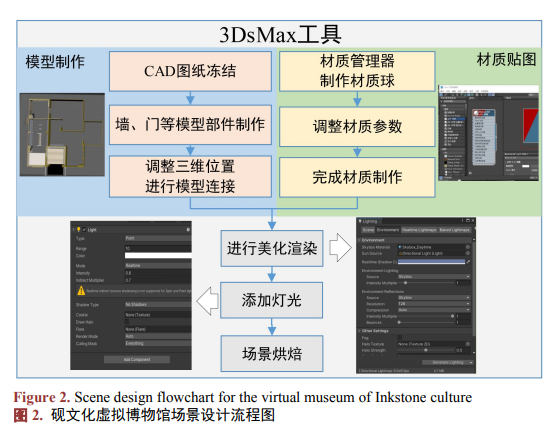This screenshot has height=431, width=559.
Task: Open the Halo Texture object picker circle
Action: pyautogui.click(x=468, y=344)
